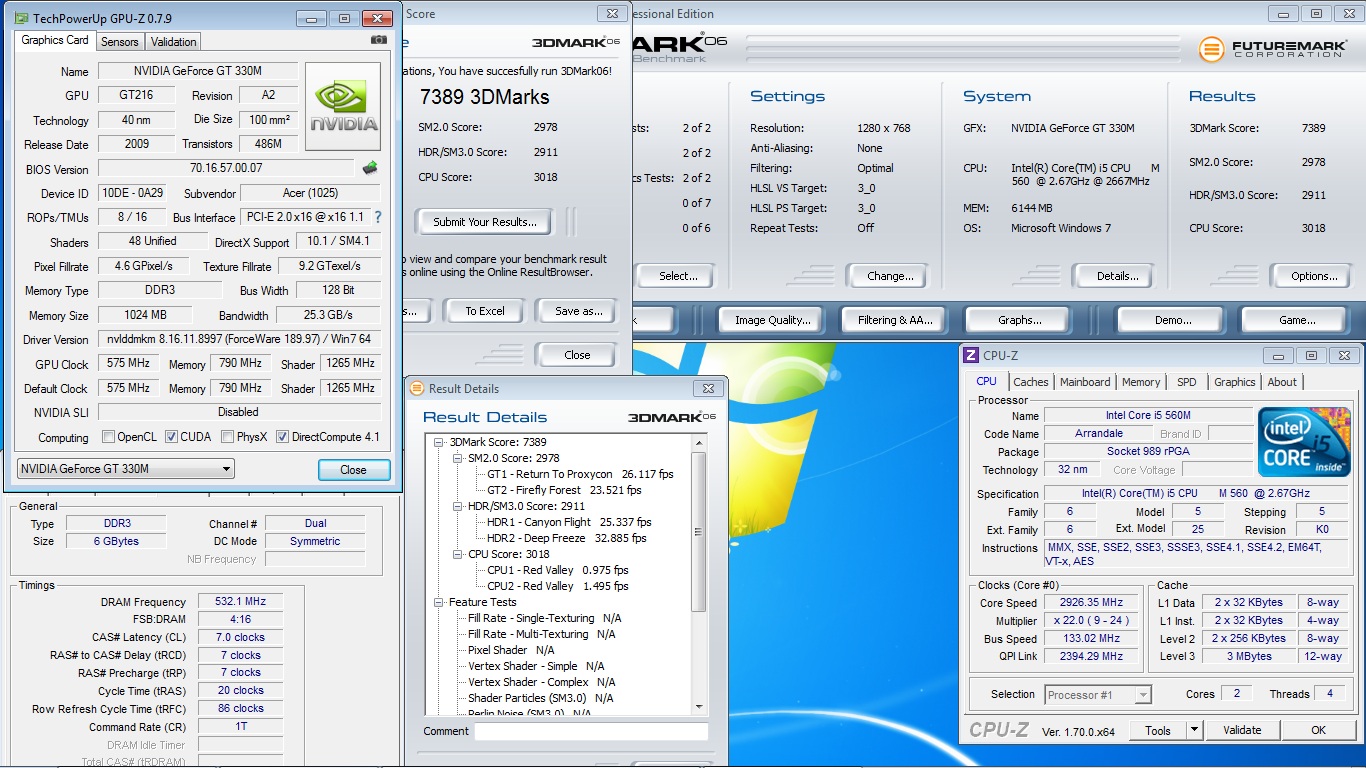1366x768 pixels.
Task: Select Pixel Shader N/A row
Action: coord(511,650)
